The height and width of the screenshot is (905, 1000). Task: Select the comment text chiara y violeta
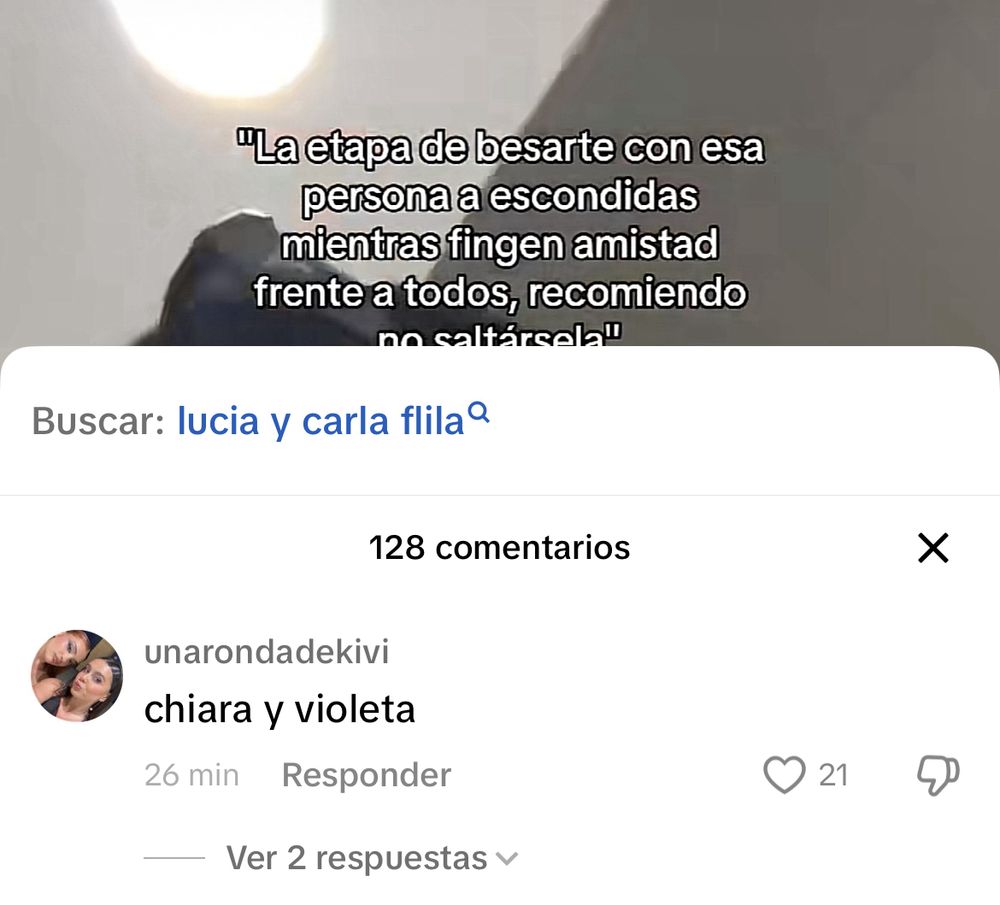pyautogui.click(x=279, y=709)
